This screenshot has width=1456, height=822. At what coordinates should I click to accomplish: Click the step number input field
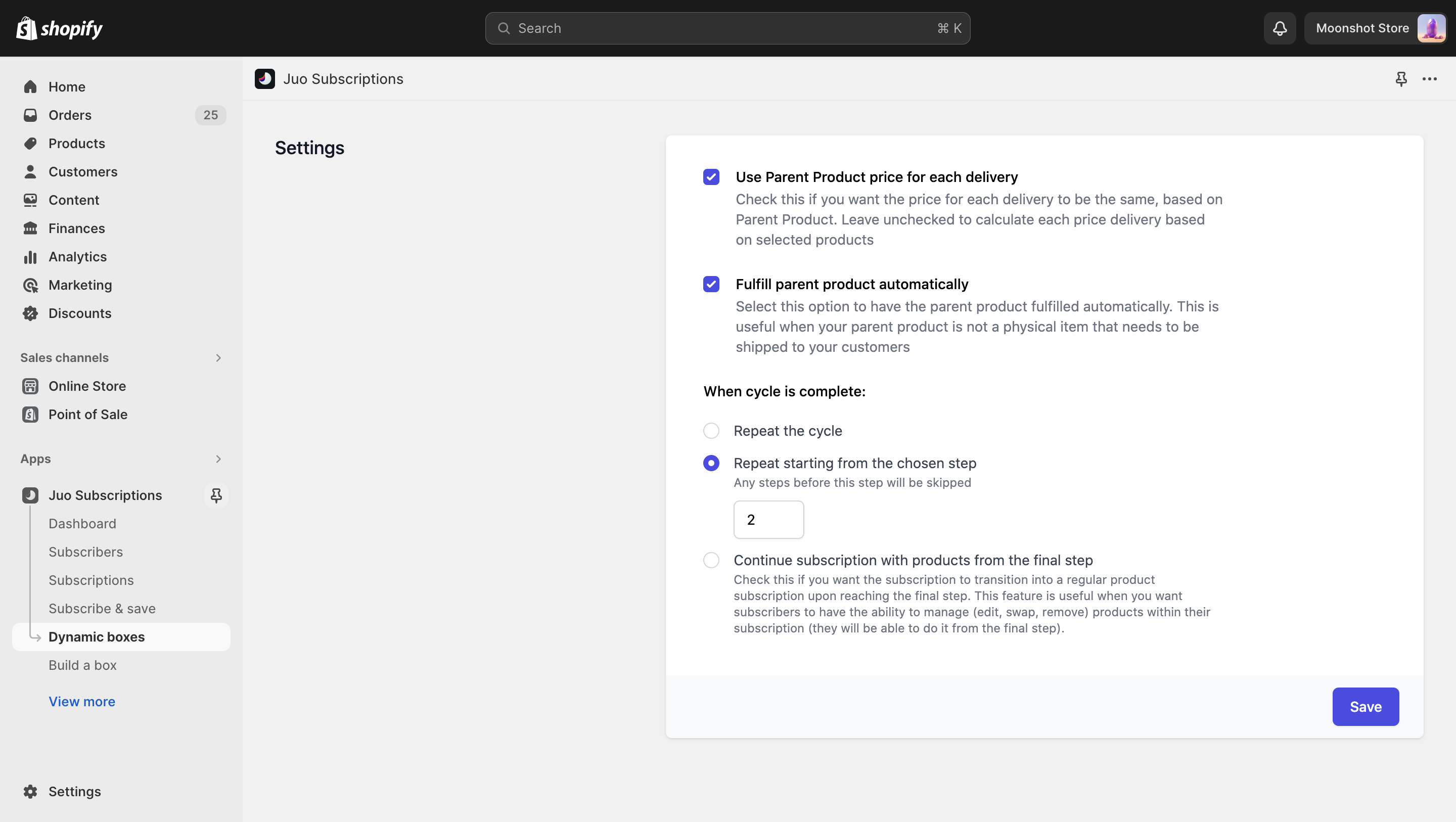click(x=768, y=520)
